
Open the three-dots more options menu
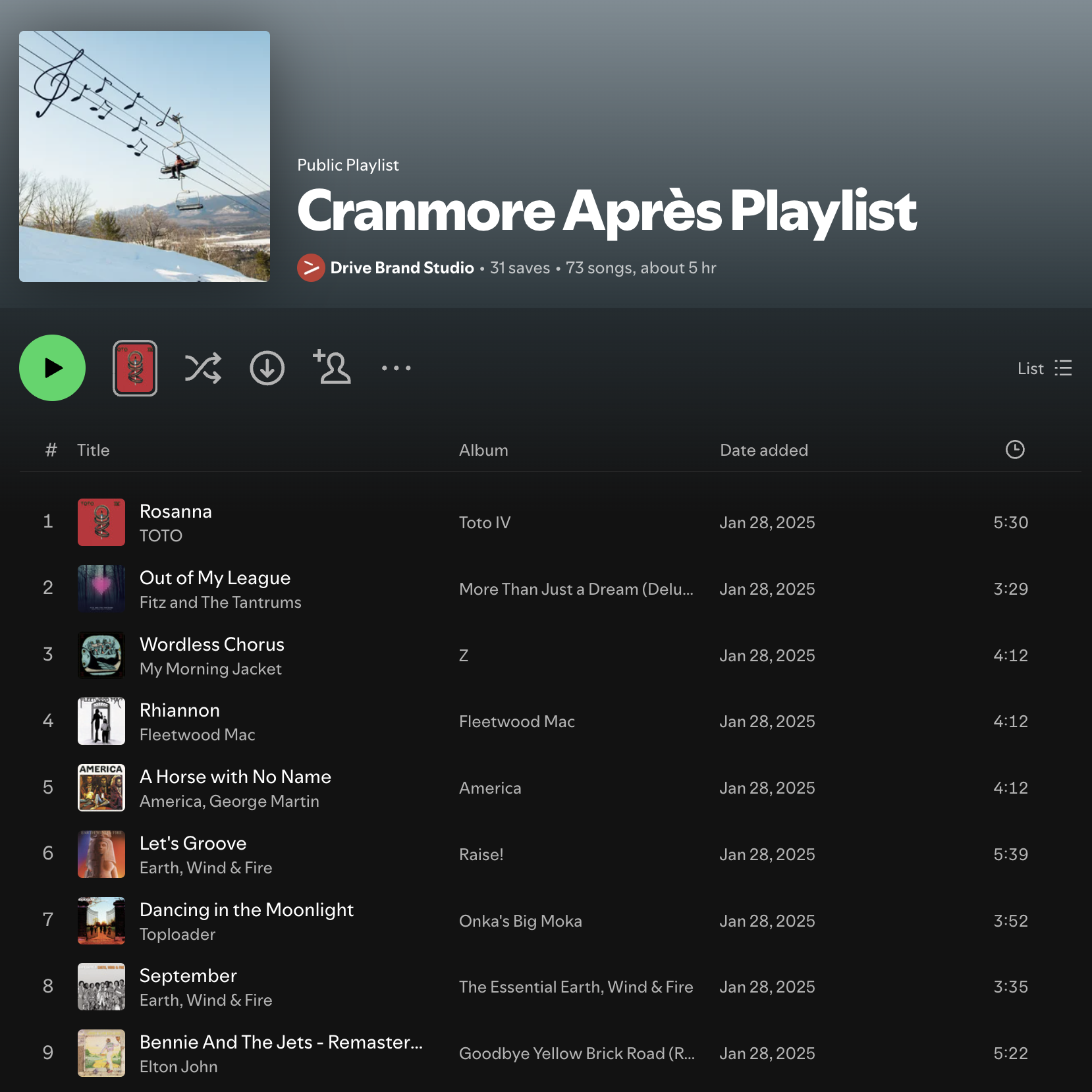(396, 368)
